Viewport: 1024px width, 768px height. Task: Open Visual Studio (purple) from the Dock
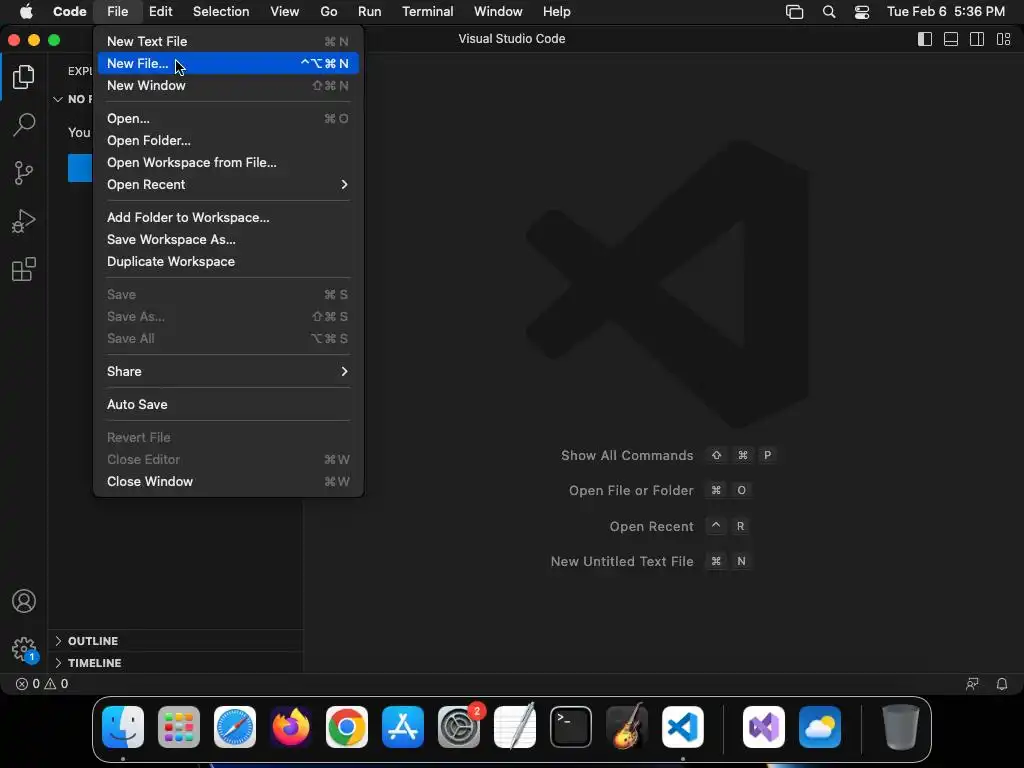[x=764, y=727]
